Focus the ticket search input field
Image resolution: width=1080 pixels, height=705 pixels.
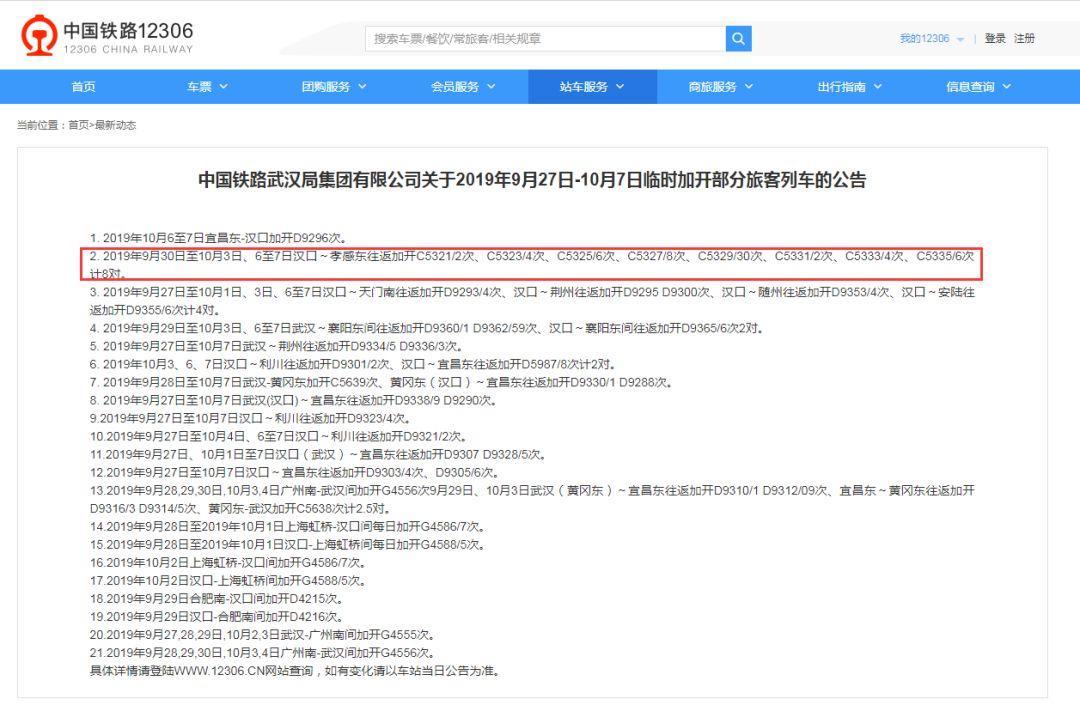545,38
